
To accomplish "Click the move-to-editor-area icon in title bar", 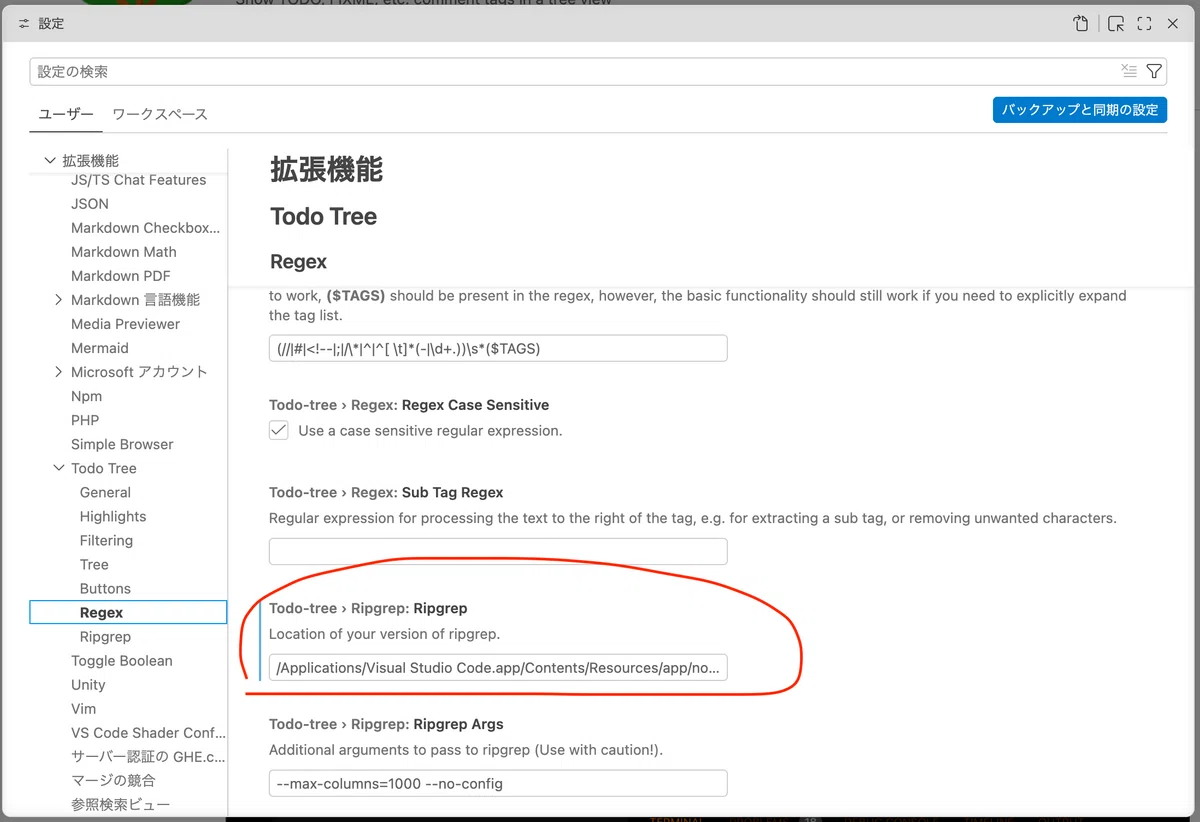I will (x=1116, y=24).
